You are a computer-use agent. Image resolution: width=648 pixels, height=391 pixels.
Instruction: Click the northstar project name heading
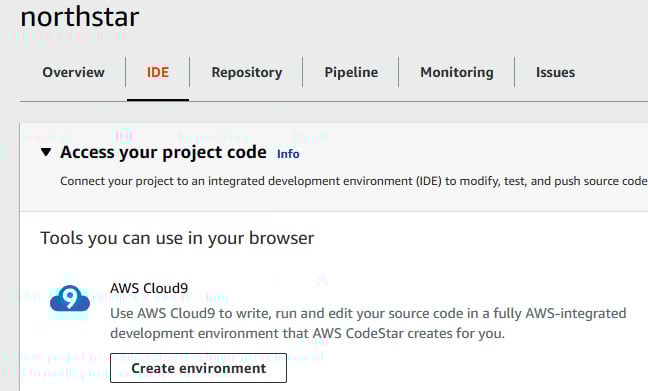pos(80,17)
